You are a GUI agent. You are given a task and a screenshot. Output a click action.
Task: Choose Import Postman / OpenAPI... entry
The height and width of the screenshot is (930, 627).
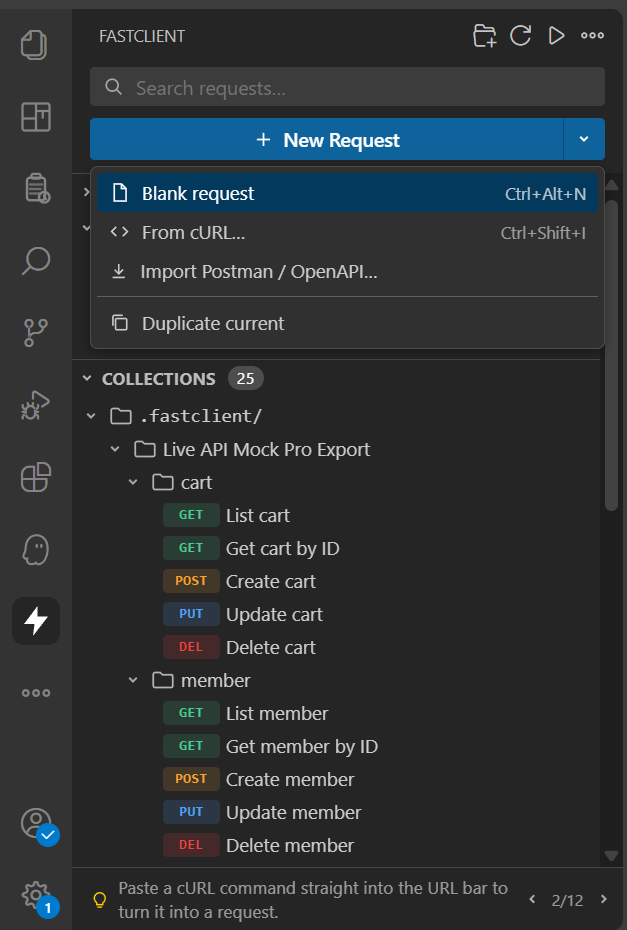click(x=347, y=272)
